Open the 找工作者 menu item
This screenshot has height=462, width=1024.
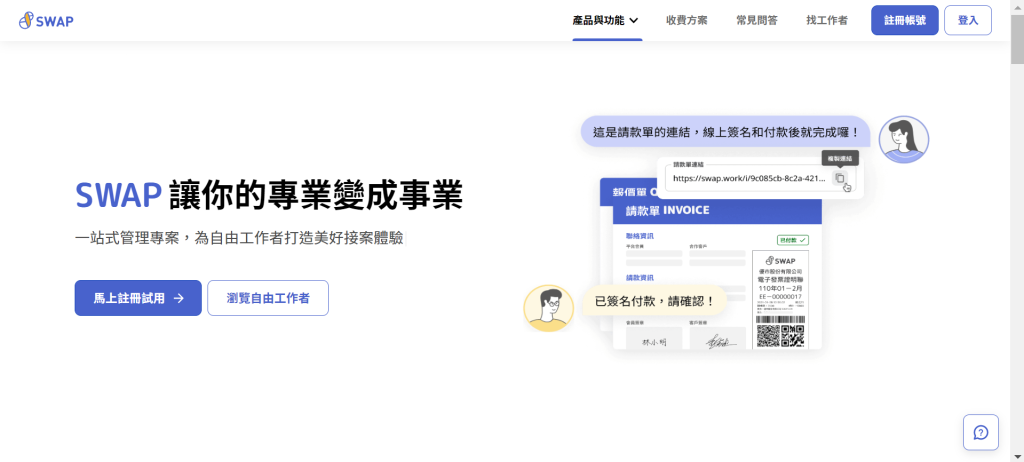click(827, 20)
